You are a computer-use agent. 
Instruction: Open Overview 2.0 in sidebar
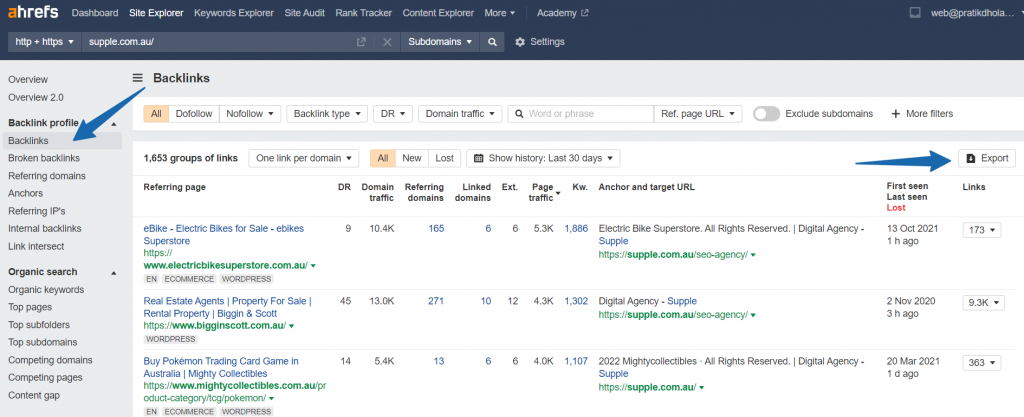(x=36, y=97)
